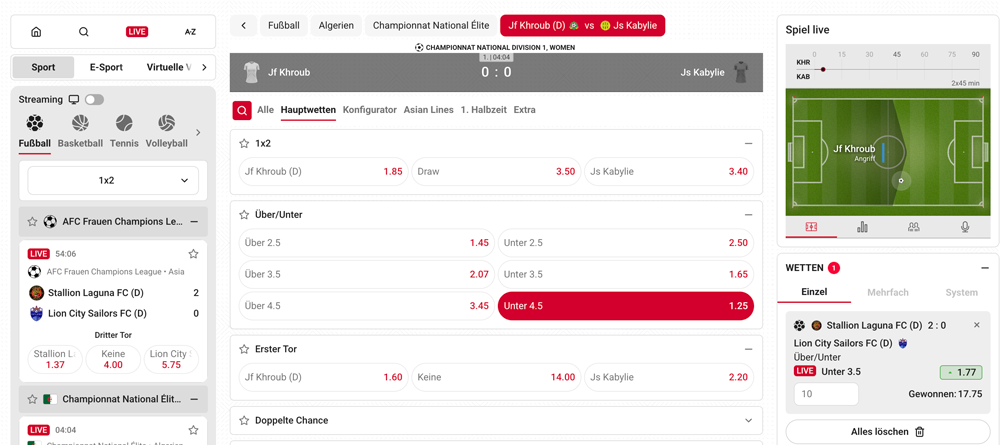Open the lineups people icon

pos(913,227)
